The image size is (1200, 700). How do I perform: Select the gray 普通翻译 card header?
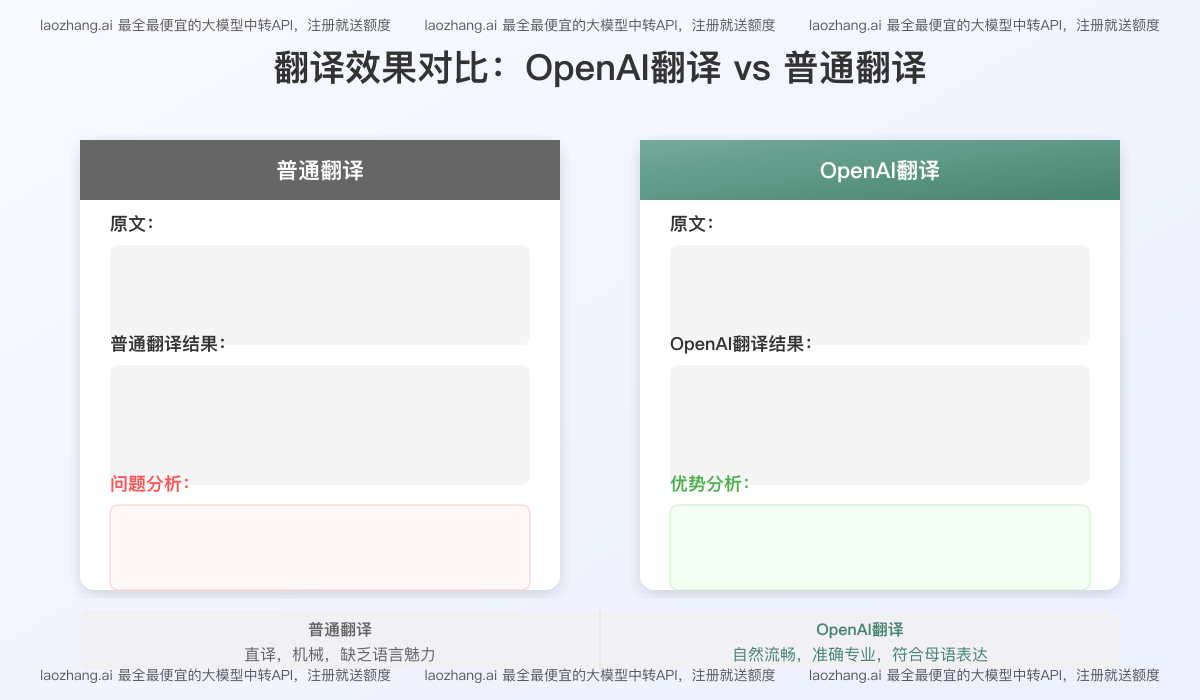[x=320, y=170]
